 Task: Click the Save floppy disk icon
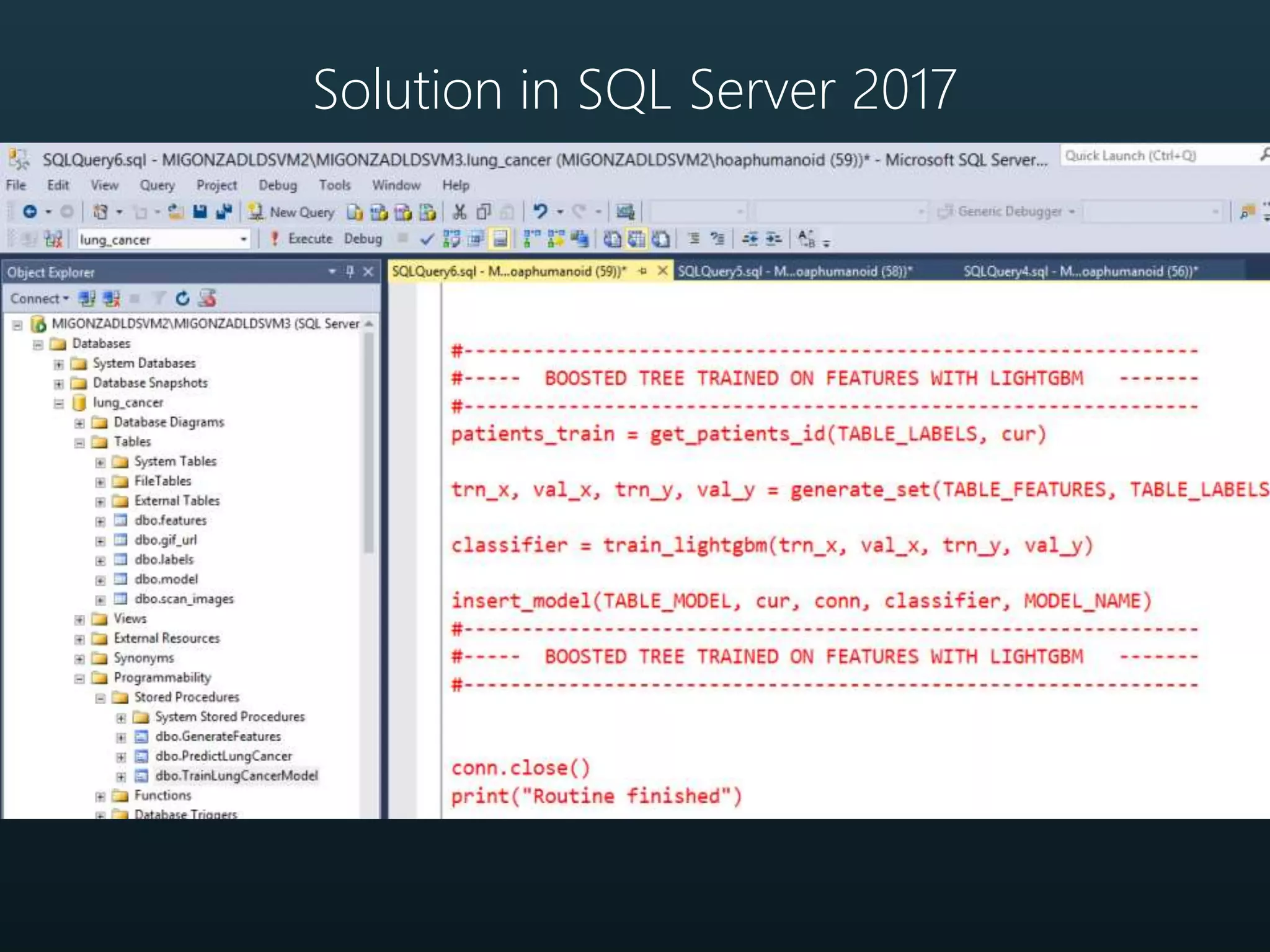coord(200,212)
